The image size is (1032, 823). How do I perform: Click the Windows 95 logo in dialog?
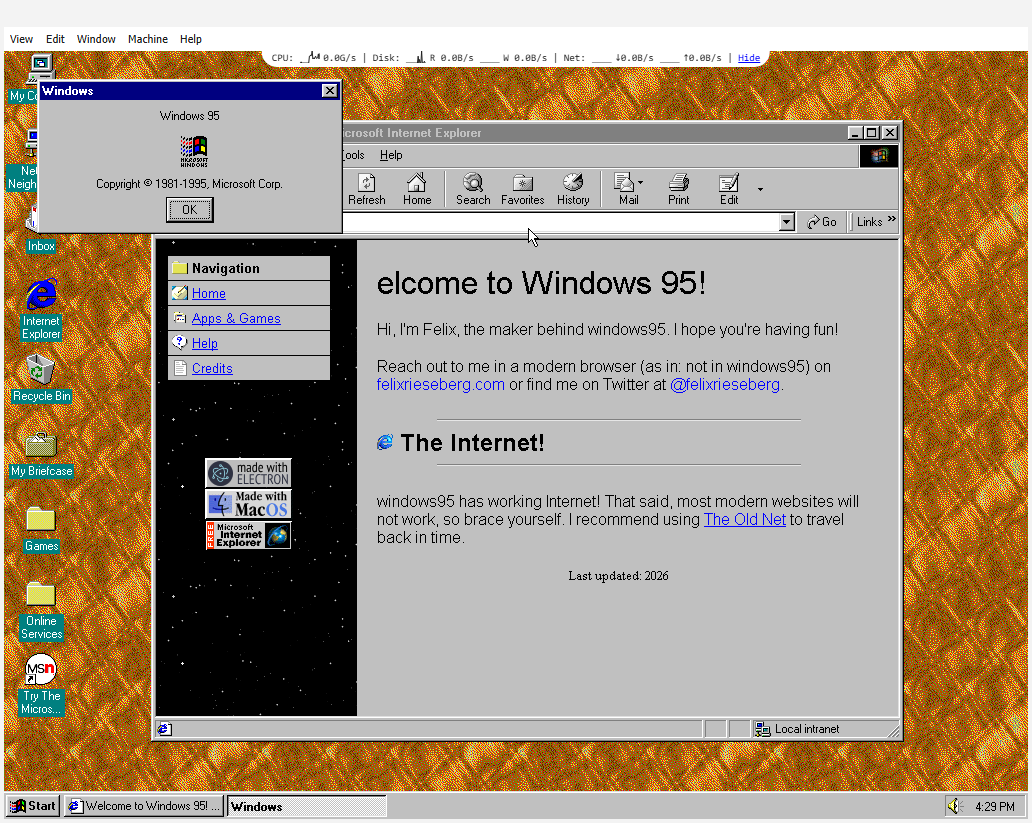[194, 151]
